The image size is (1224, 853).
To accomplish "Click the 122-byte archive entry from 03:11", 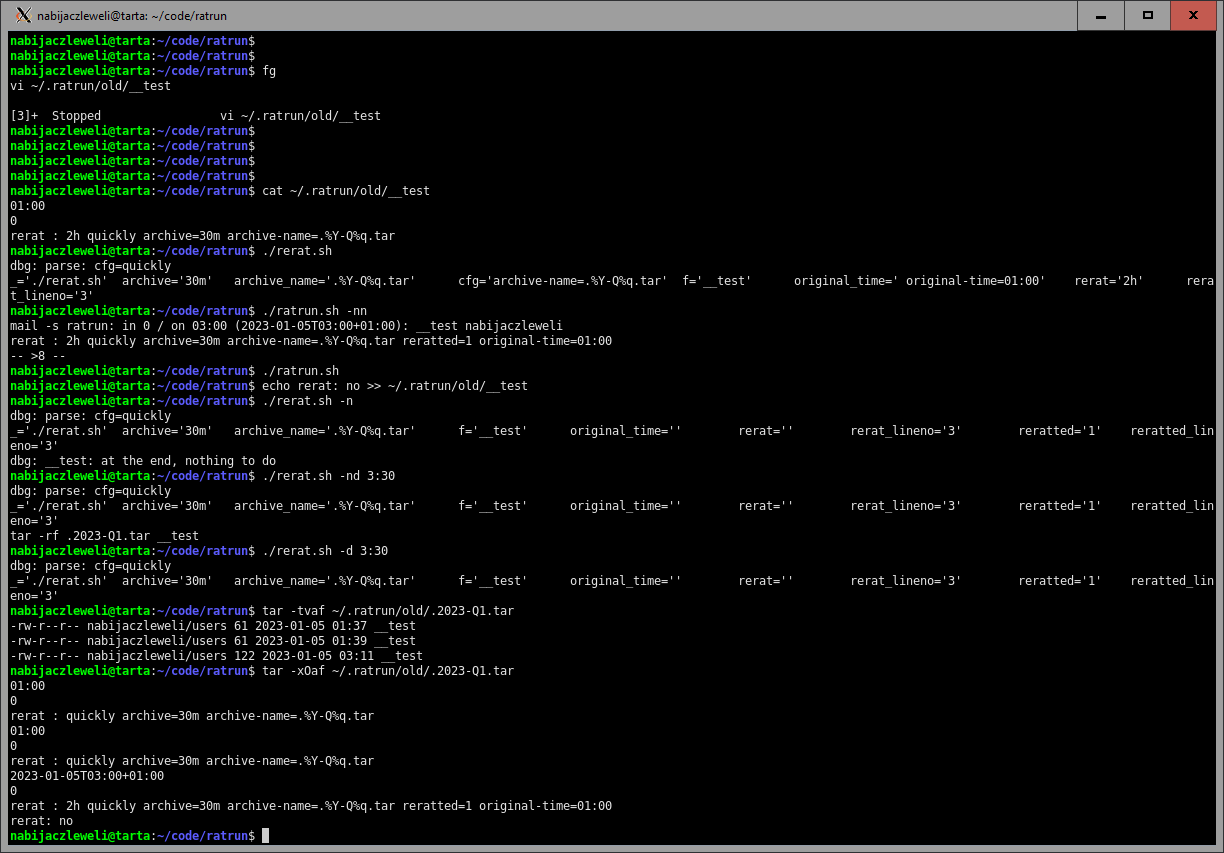I will (216, 656).
